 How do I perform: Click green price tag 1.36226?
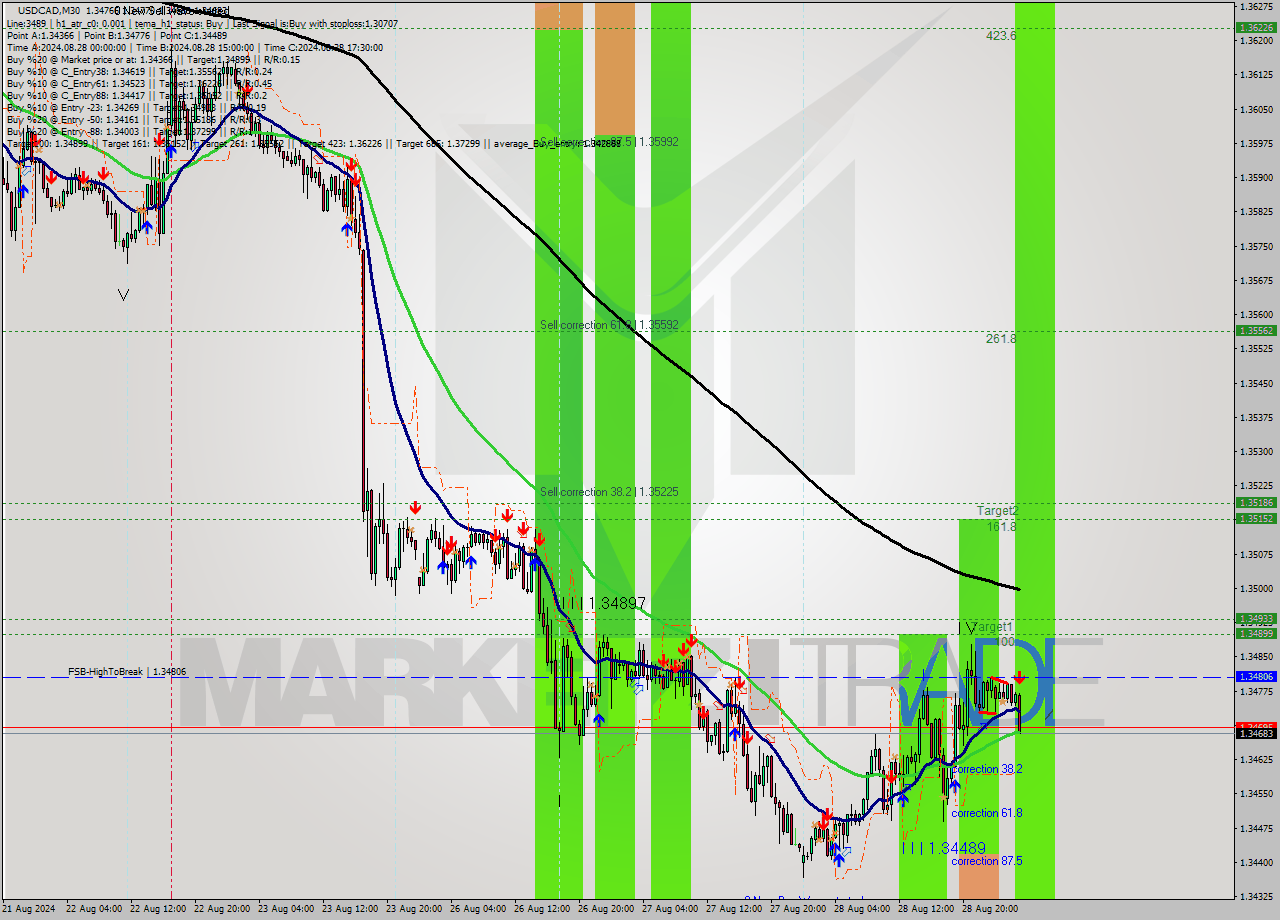1256,28
